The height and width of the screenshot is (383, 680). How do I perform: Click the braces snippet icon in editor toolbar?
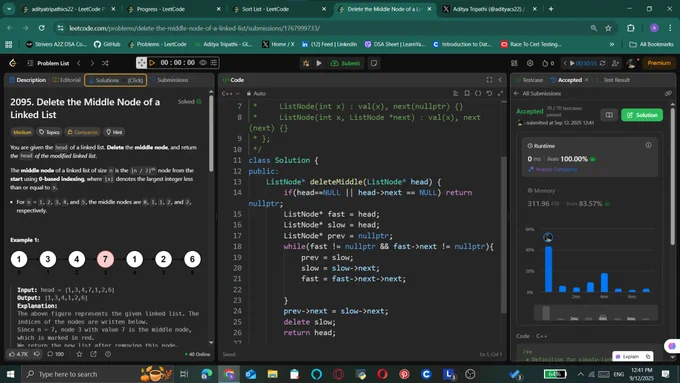[478, 93]
